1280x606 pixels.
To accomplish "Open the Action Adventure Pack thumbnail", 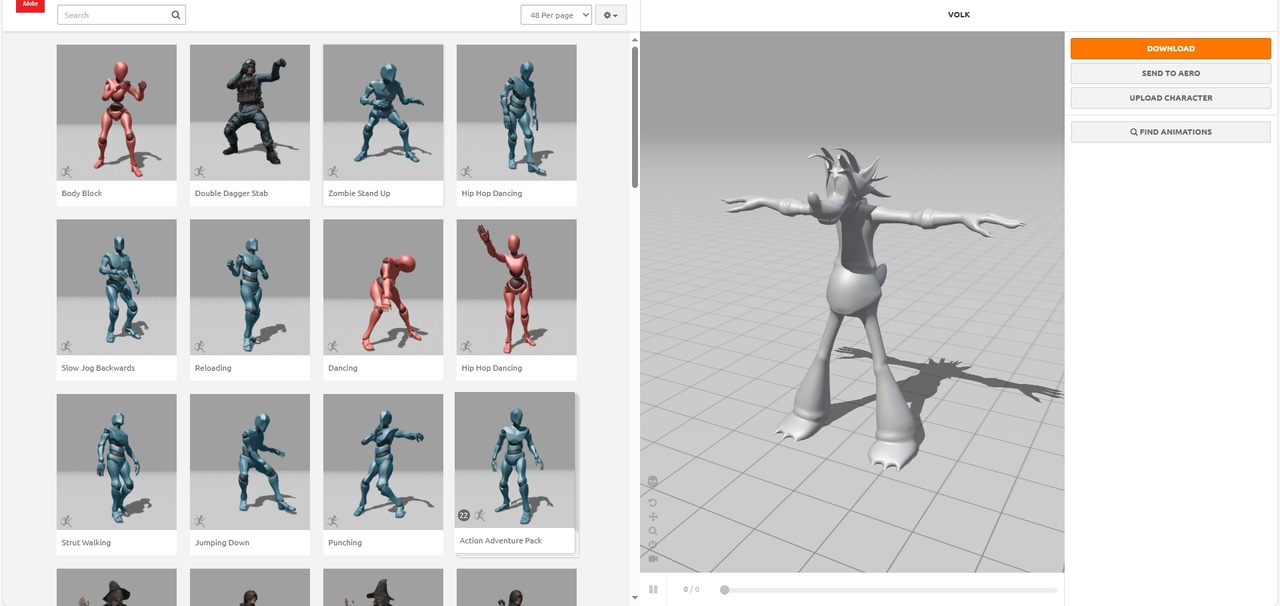I will (515, 460).
